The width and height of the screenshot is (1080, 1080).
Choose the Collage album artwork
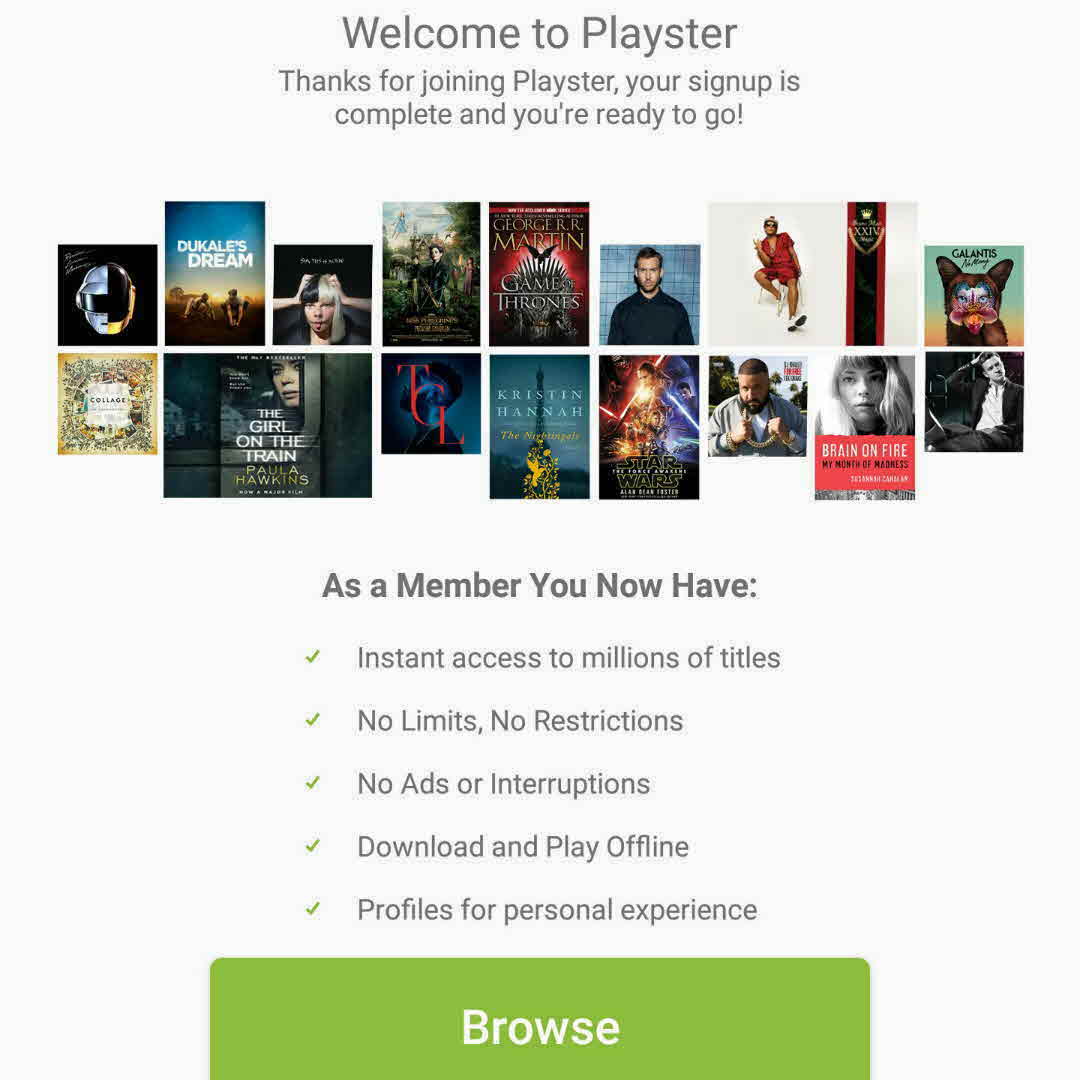107,404
